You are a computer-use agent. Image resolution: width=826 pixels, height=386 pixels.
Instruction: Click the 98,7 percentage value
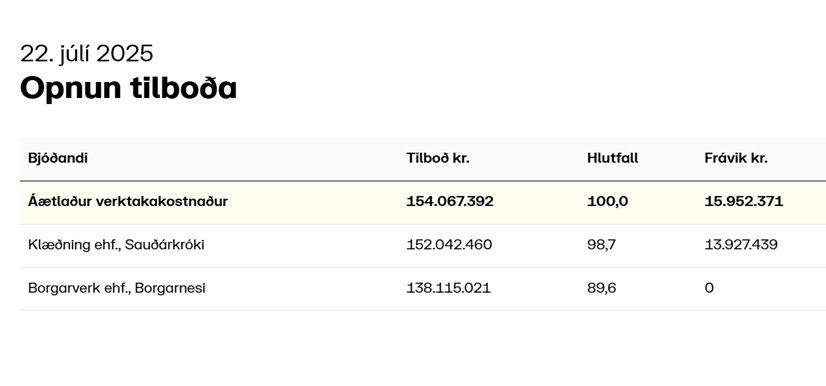(x=602, y=244)
